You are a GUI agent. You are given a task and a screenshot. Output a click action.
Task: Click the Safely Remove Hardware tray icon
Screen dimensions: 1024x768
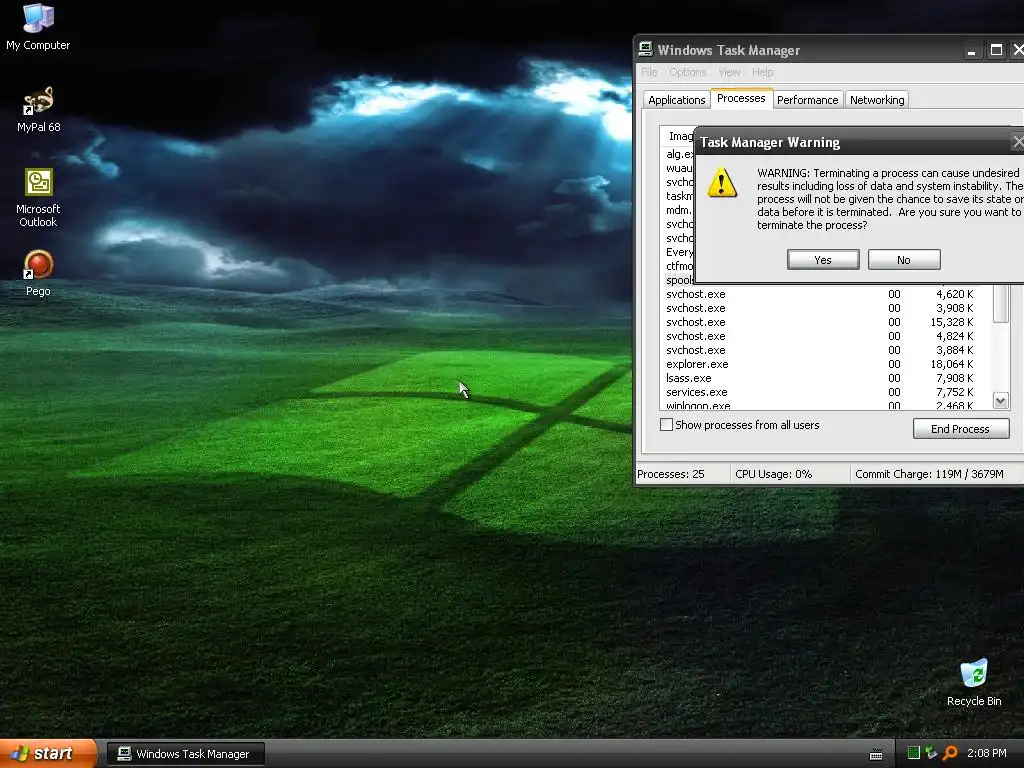[931, 753]
